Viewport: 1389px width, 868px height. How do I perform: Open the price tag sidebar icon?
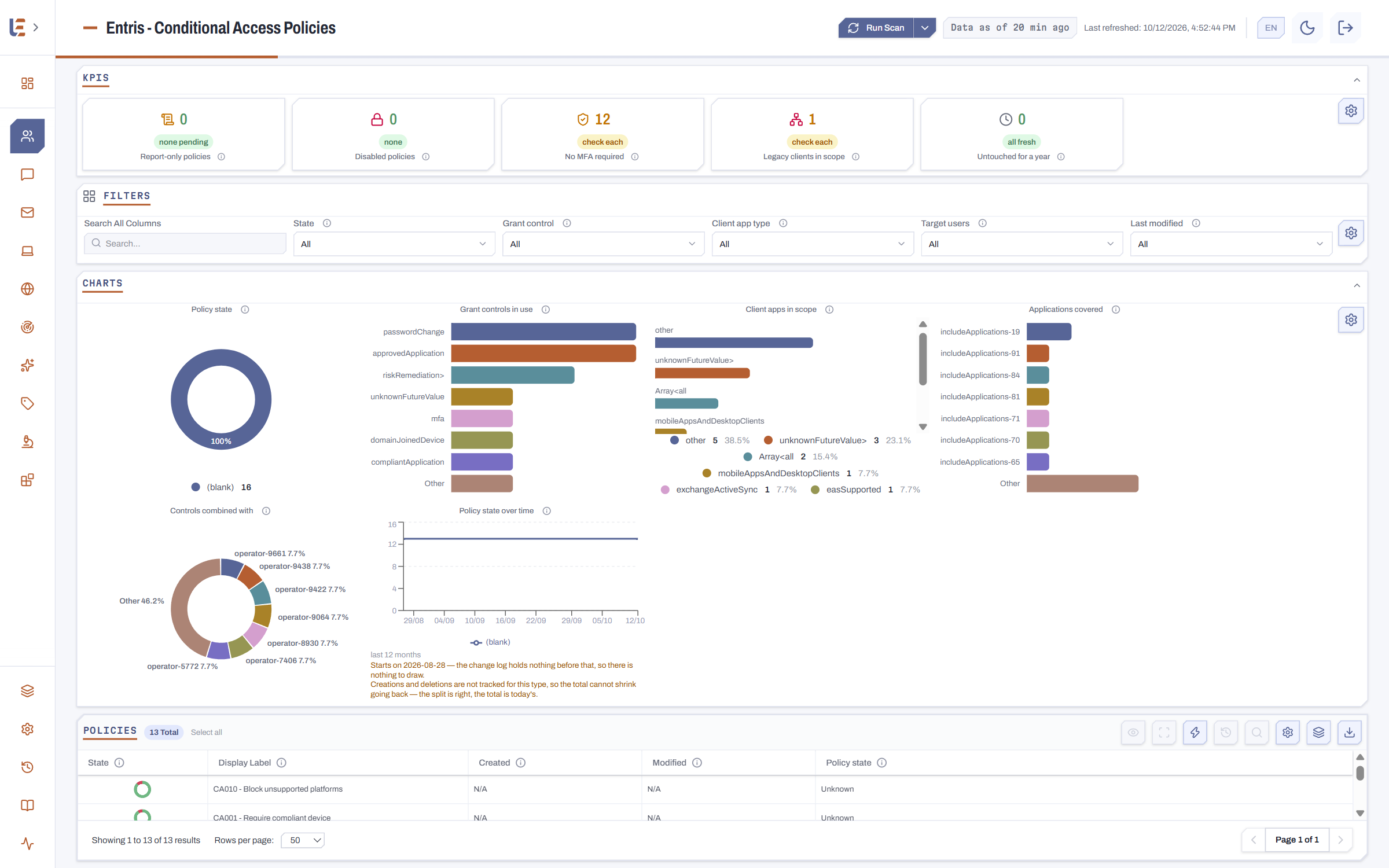click(27, 403)
